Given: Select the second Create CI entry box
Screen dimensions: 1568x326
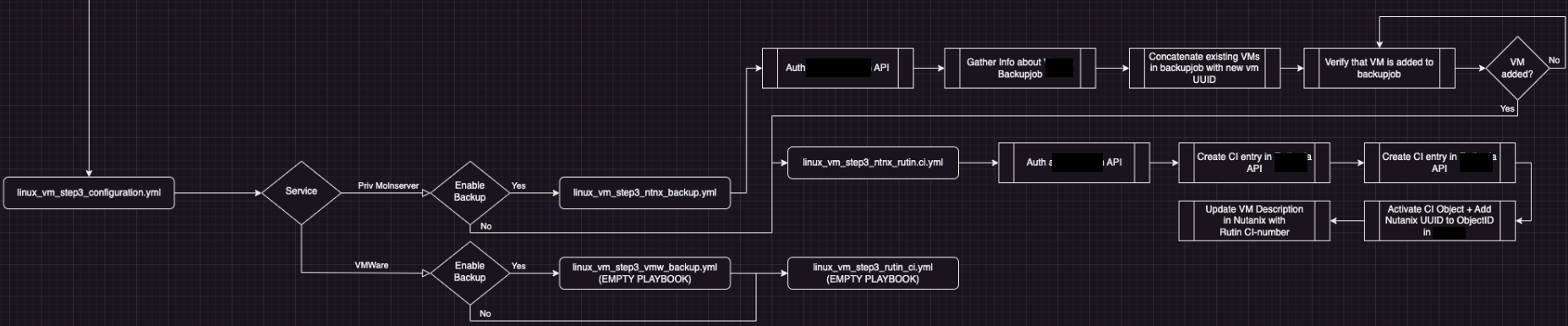Looking at the screenshot, I should coord(1439,163).
